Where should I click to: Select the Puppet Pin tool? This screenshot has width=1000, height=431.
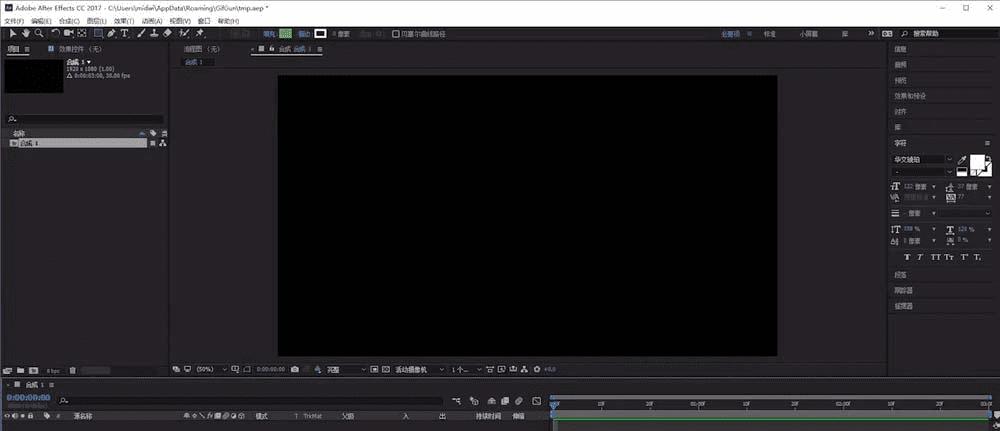pos(199,33)
